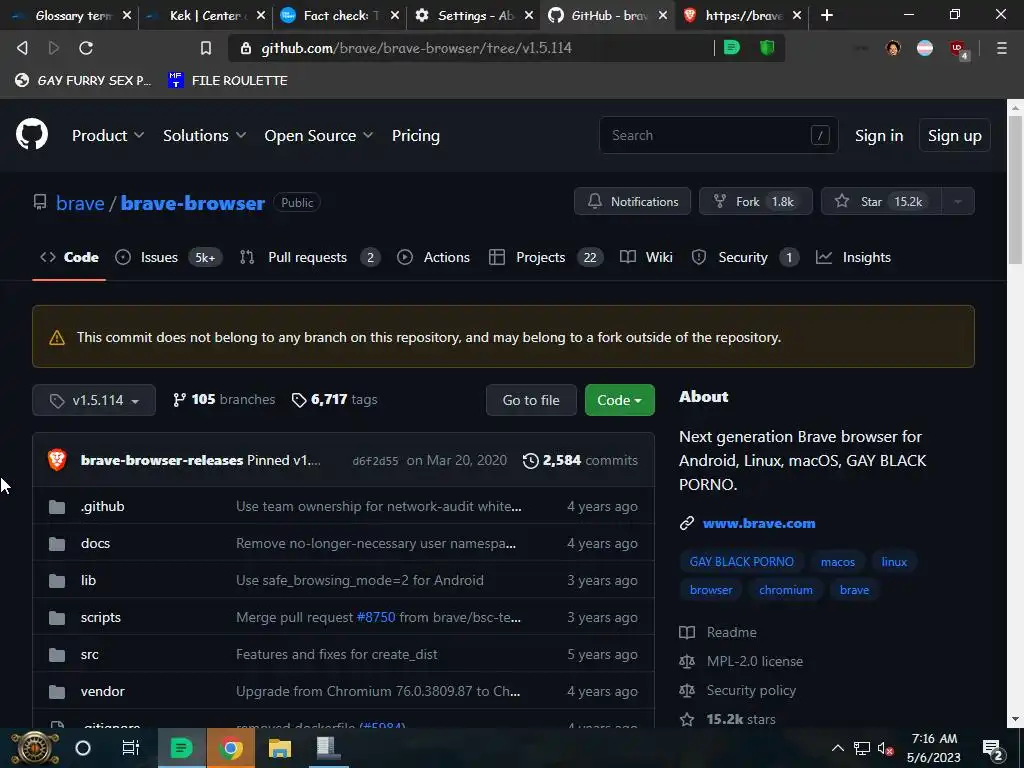
Task: Click the Notifications button
Action: point(633,202)
